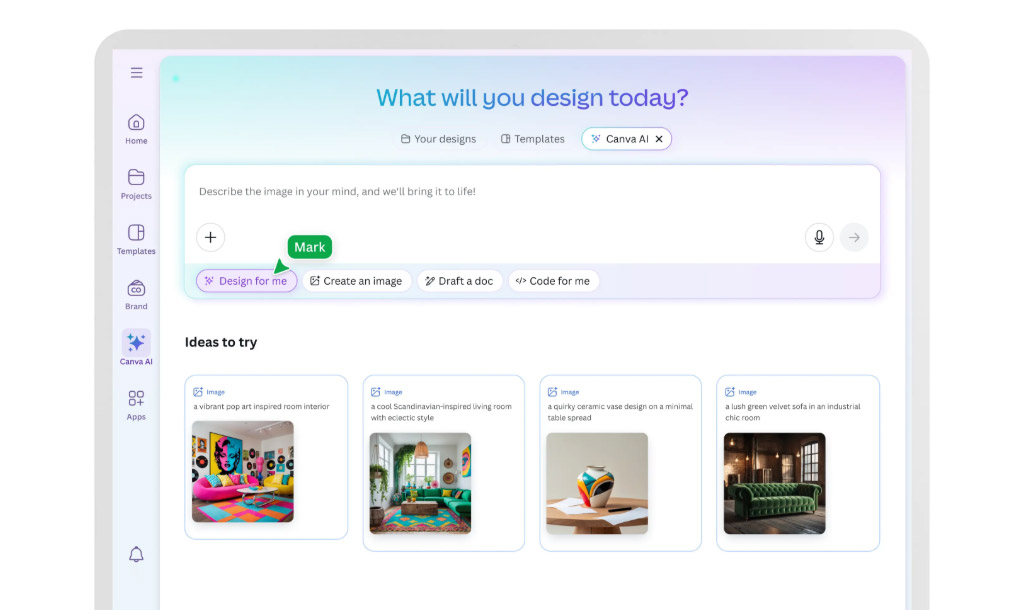1024x610 pixels.
Task: Choose Draft a doc option
Action: pyautogui.click(x=460, y=281)
